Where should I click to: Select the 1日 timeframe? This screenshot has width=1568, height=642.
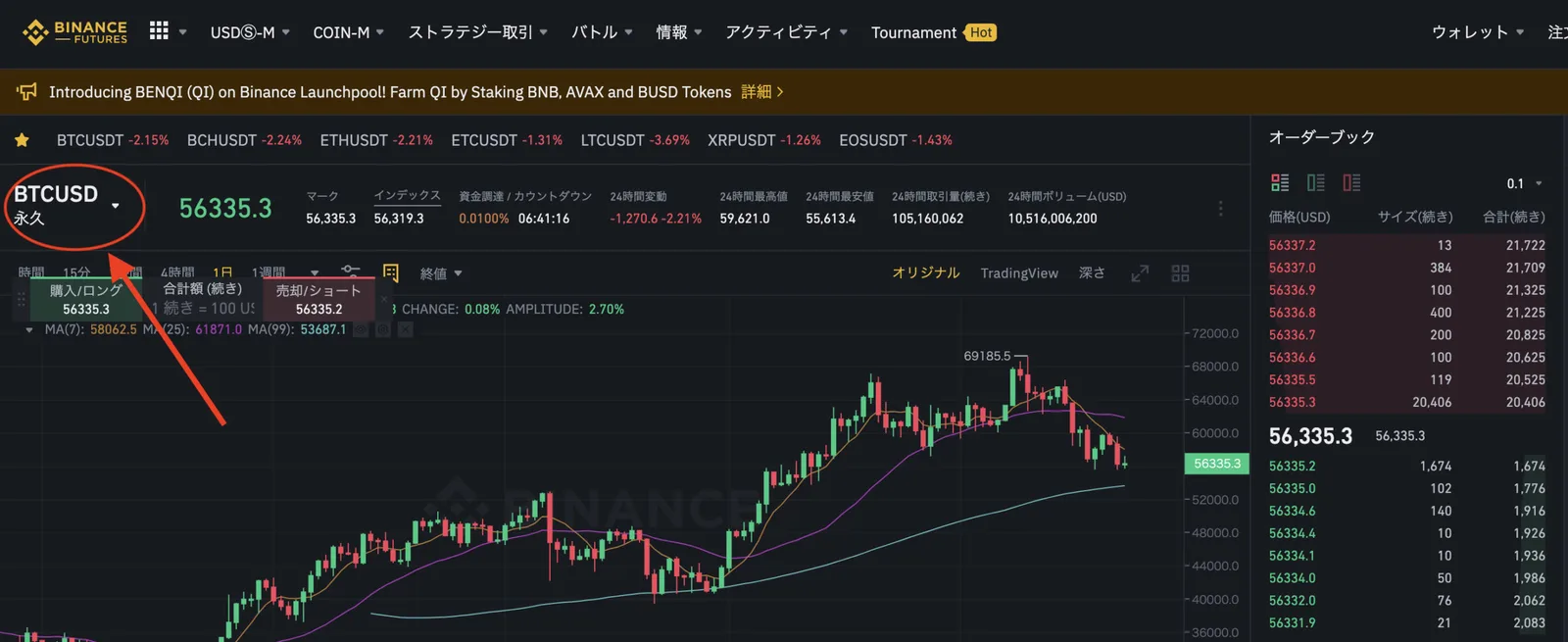click(223, 272)
